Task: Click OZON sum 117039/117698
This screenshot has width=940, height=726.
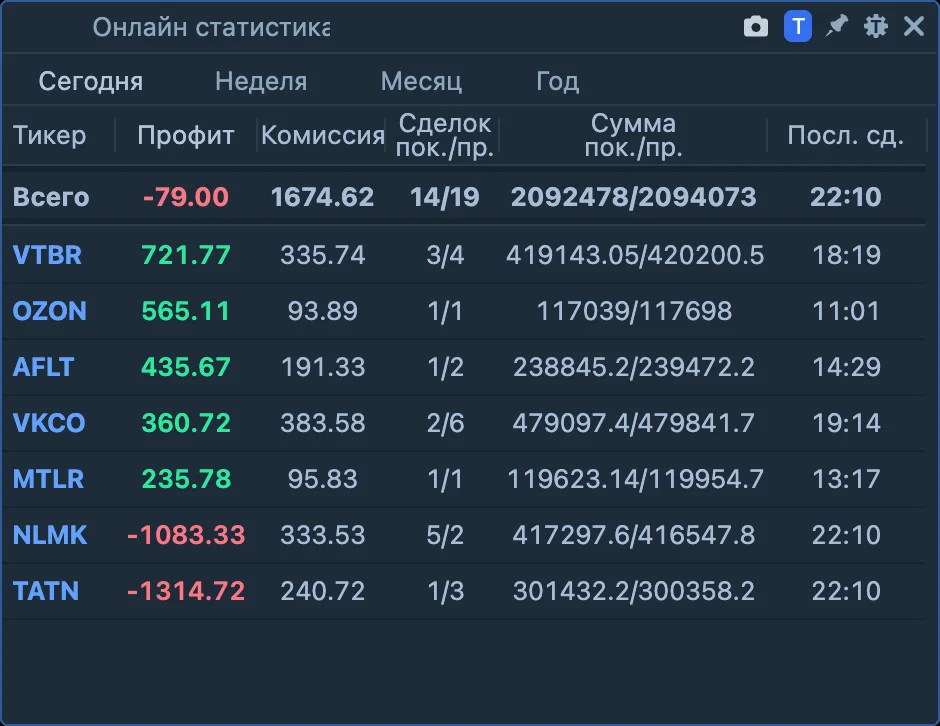Action: (634, 311)
